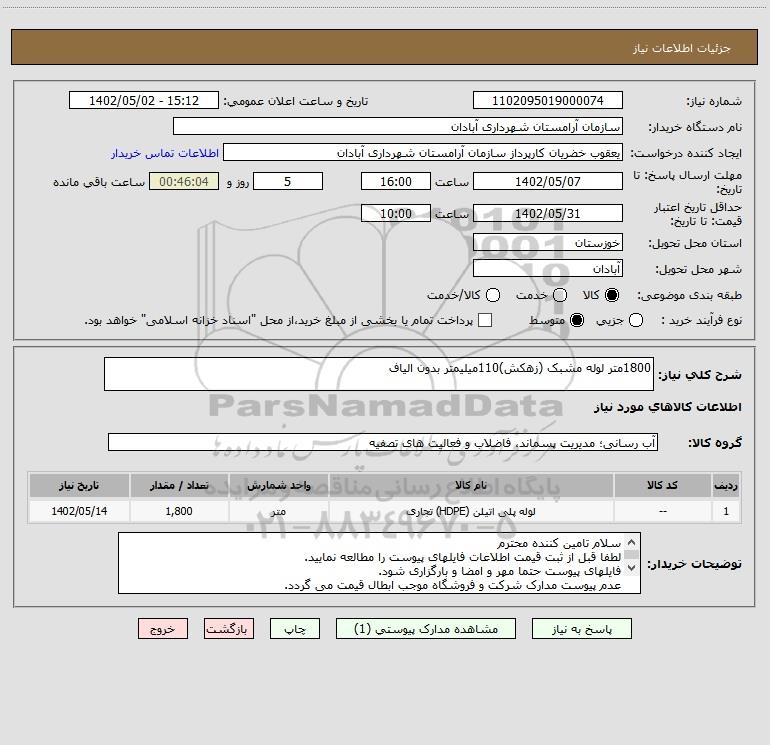The image size is (770, 745).
Task: Click the delivery city field آبادان
Action: coord(548,269)
